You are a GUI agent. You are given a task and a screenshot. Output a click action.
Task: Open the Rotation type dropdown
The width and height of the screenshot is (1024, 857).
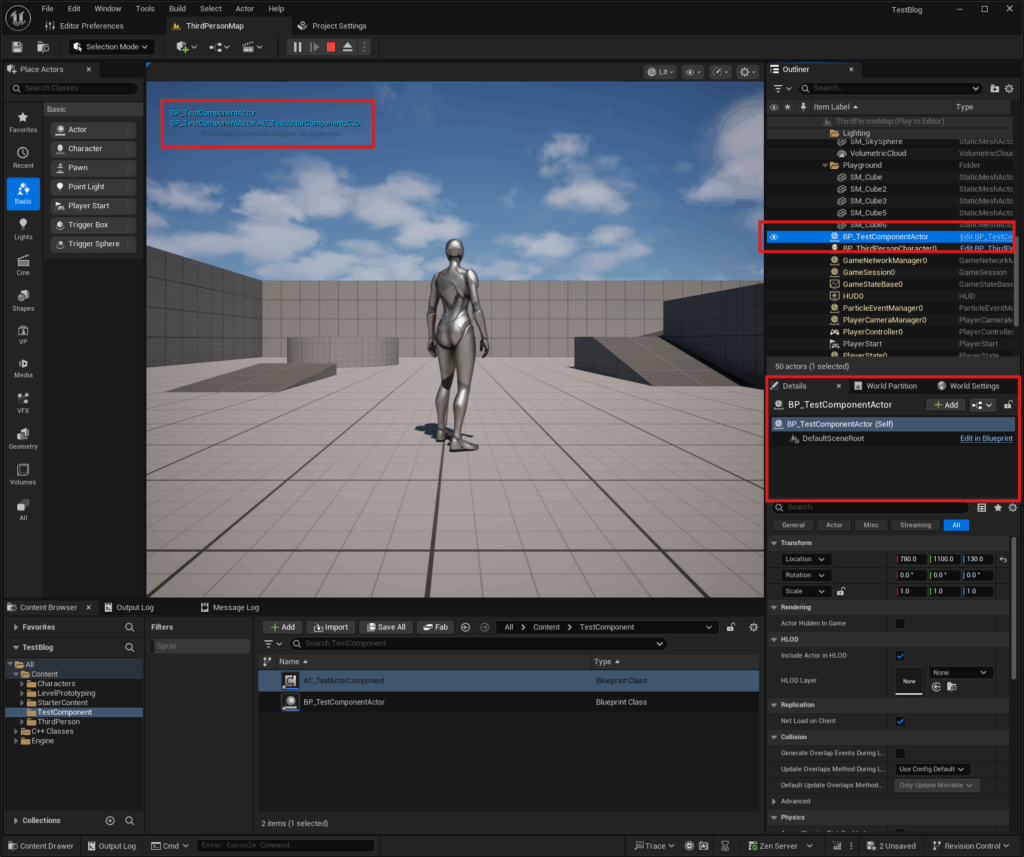(x=805, y=575)
